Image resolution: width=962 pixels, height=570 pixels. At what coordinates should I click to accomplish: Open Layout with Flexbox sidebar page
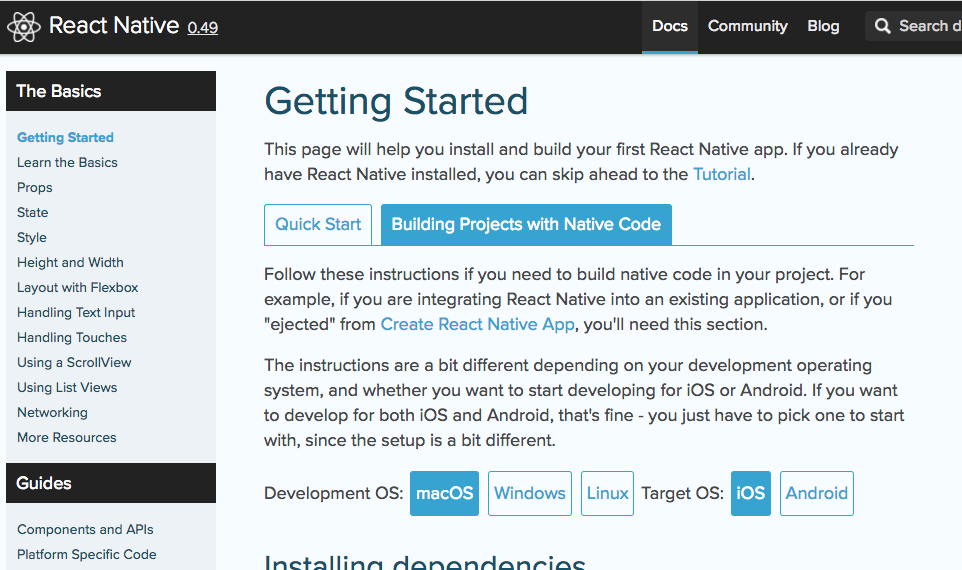(x=77, y=288)
